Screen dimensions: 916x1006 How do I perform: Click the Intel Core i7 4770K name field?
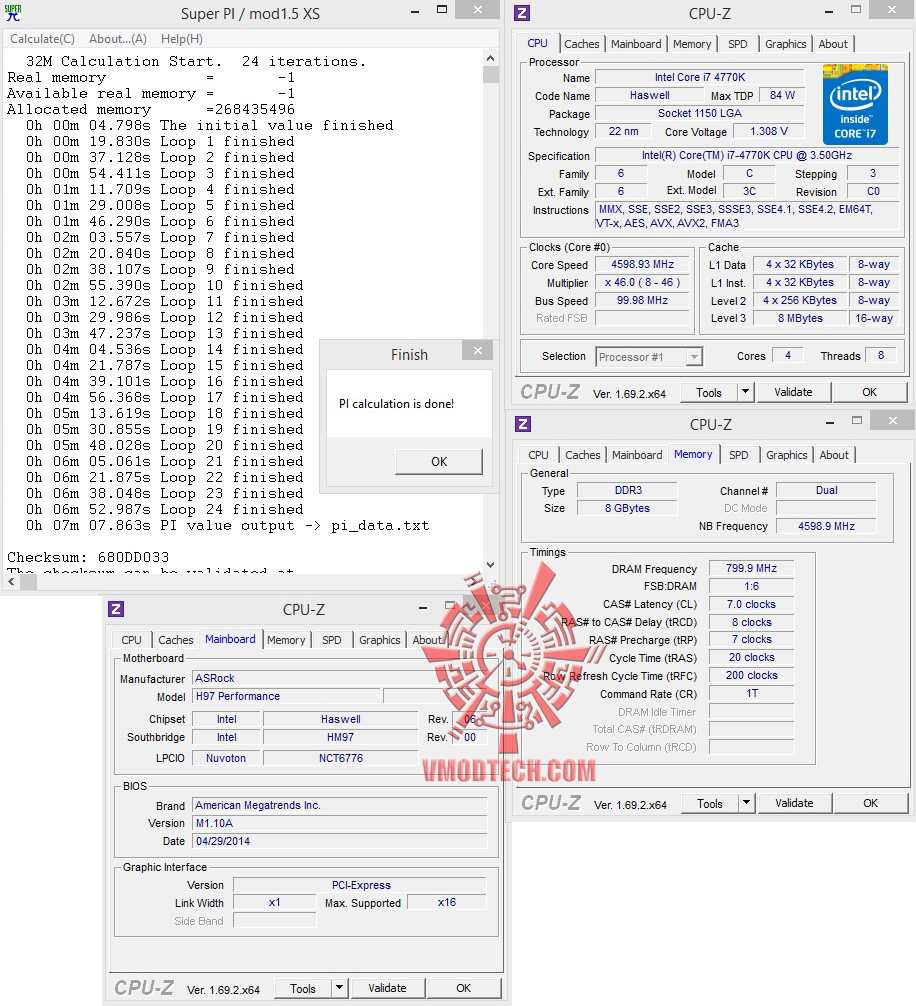click(700, 78)
